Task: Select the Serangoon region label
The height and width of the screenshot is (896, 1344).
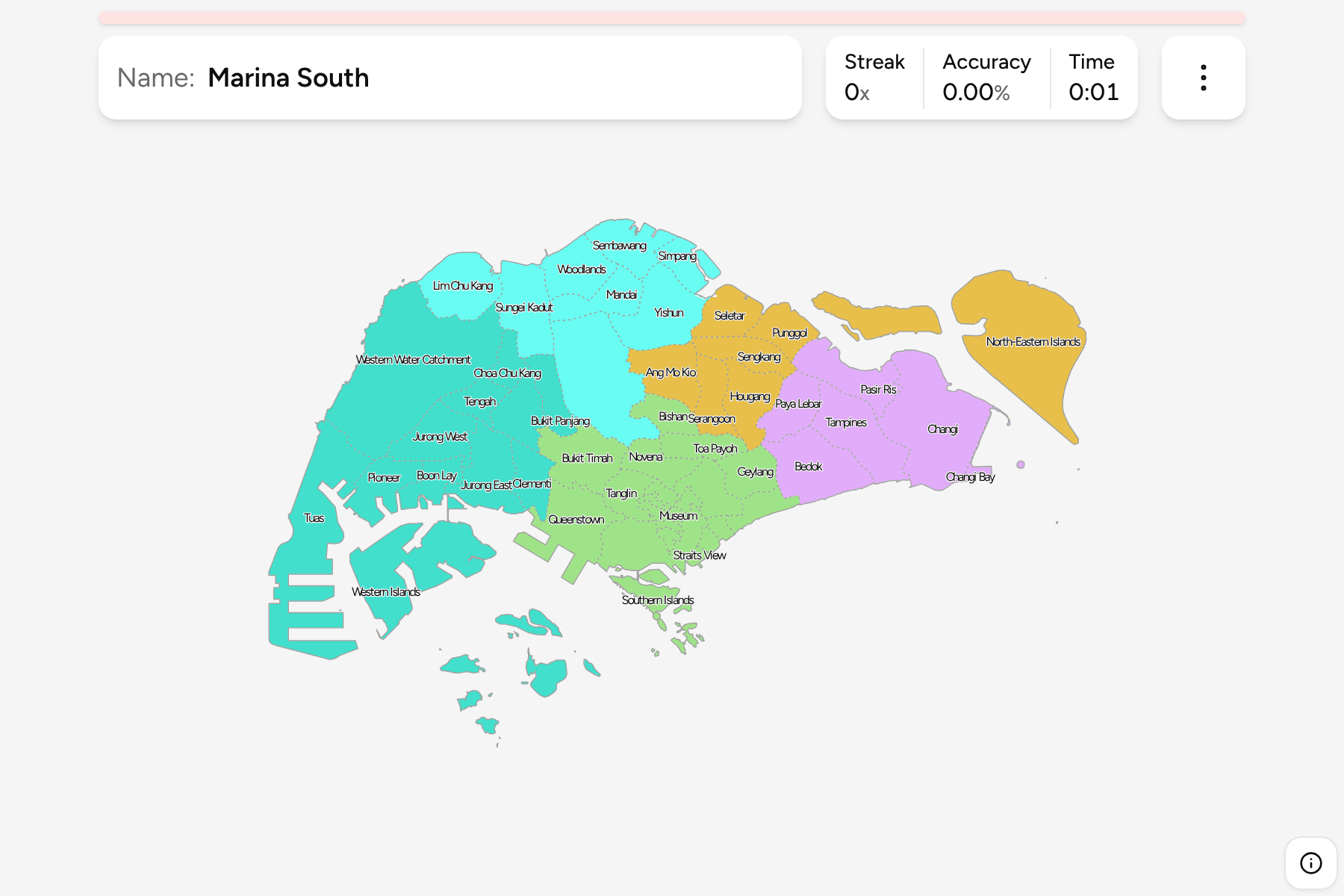Action: [711, 419]
